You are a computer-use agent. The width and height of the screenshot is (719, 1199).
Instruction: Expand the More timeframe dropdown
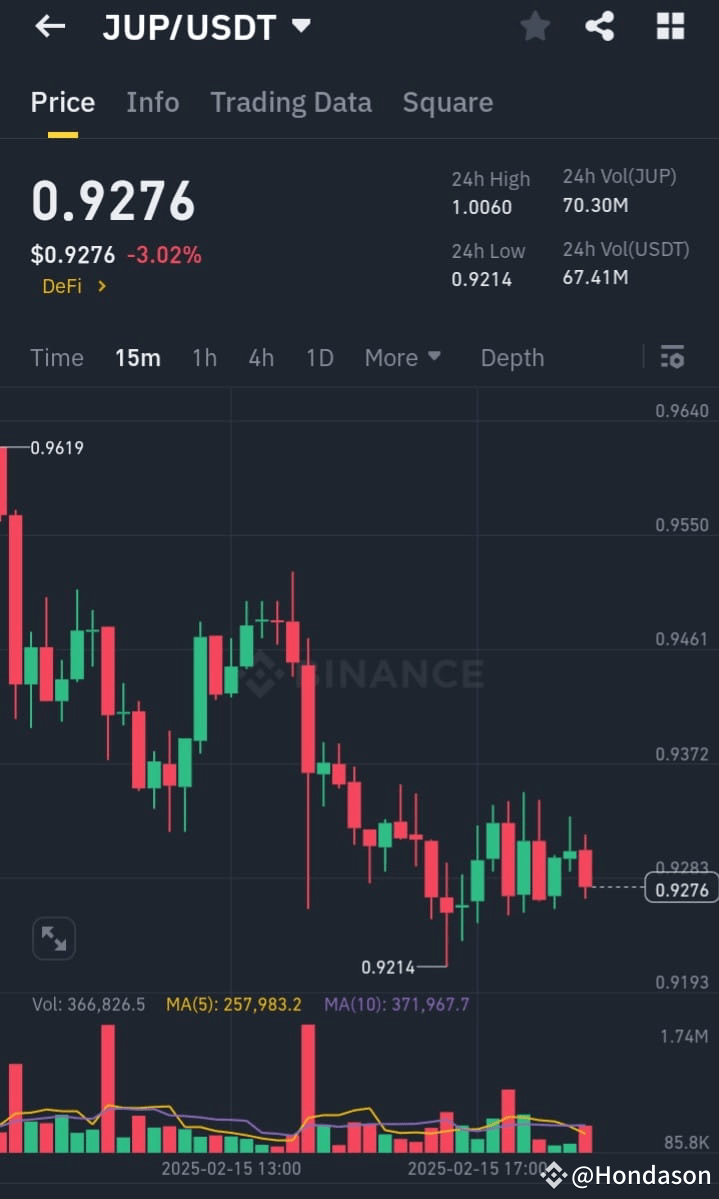tap(403, 357)
